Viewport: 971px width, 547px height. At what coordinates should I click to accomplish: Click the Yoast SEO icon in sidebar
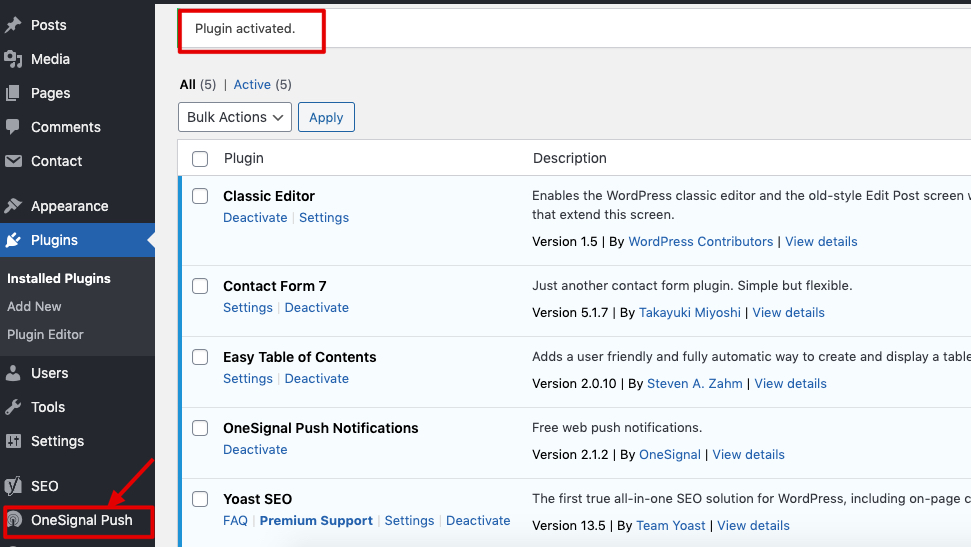click(x=13, y=486)
